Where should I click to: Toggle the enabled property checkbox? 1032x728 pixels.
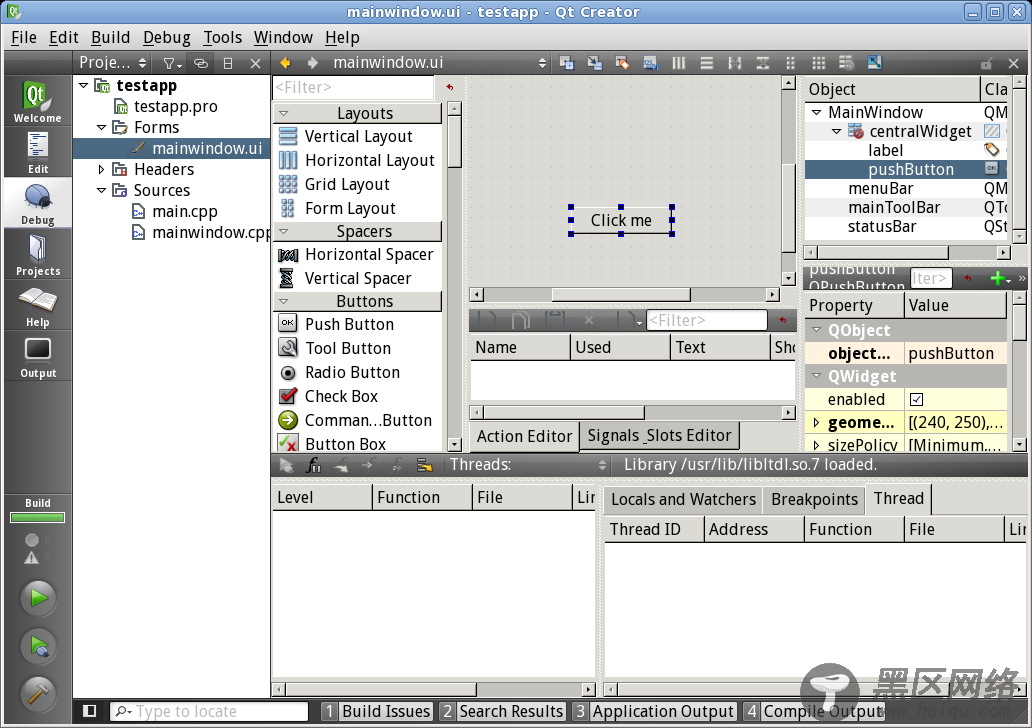[916, 400]
